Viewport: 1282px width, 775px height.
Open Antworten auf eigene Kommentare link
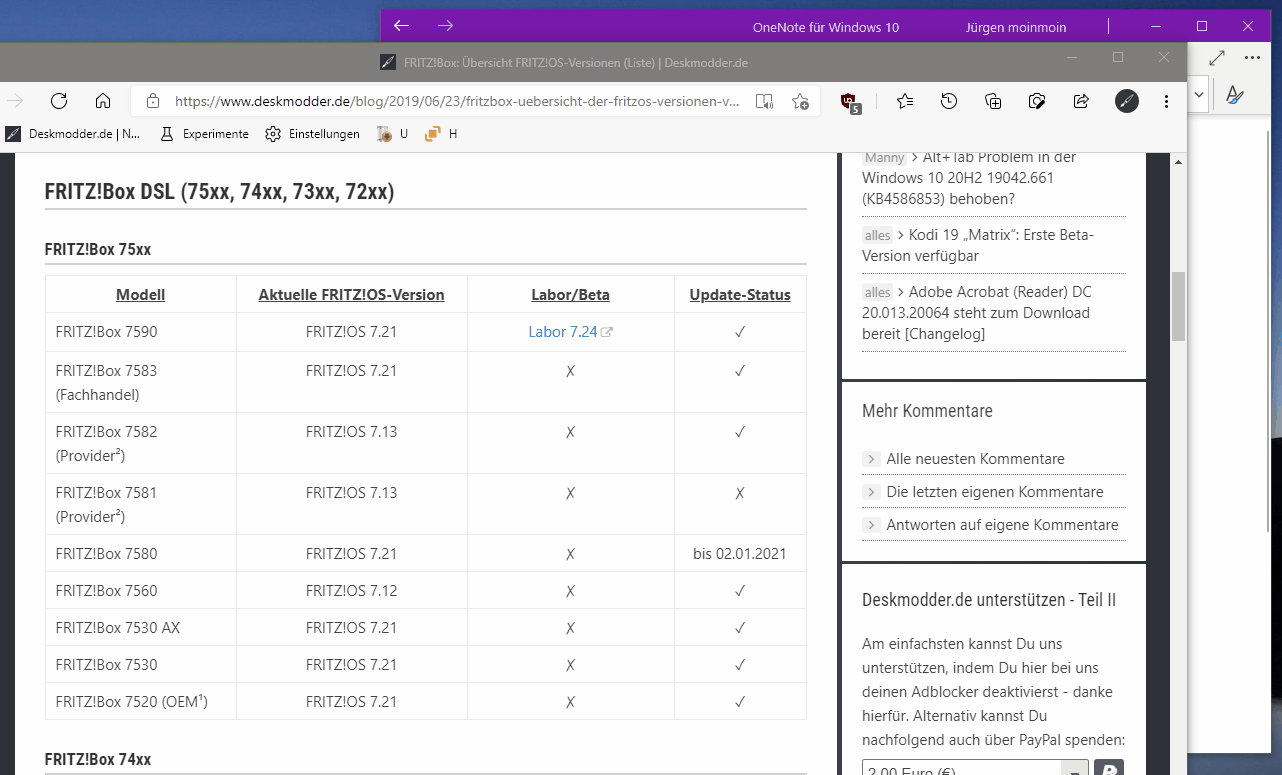click(1002, 525)
